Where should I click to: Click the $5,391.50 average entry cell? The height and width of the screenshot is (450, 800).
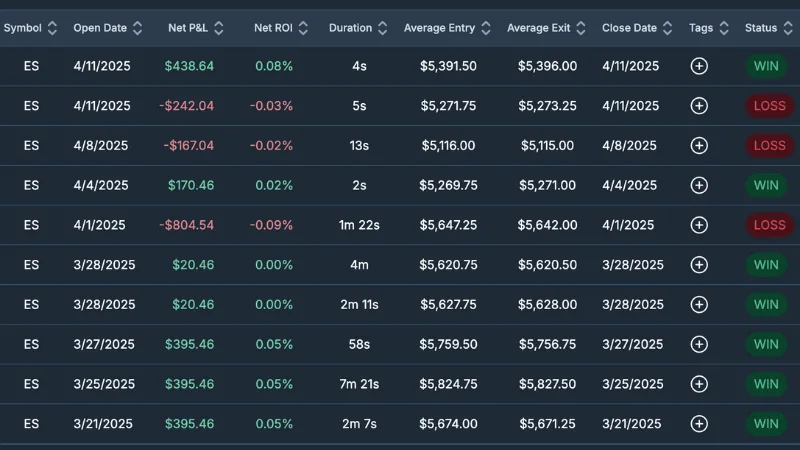448,66
